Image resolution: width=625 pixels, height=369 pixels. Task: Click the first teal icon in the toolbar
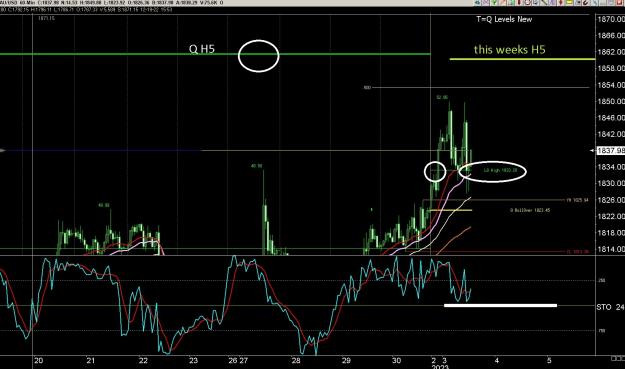tap(478, 2)
